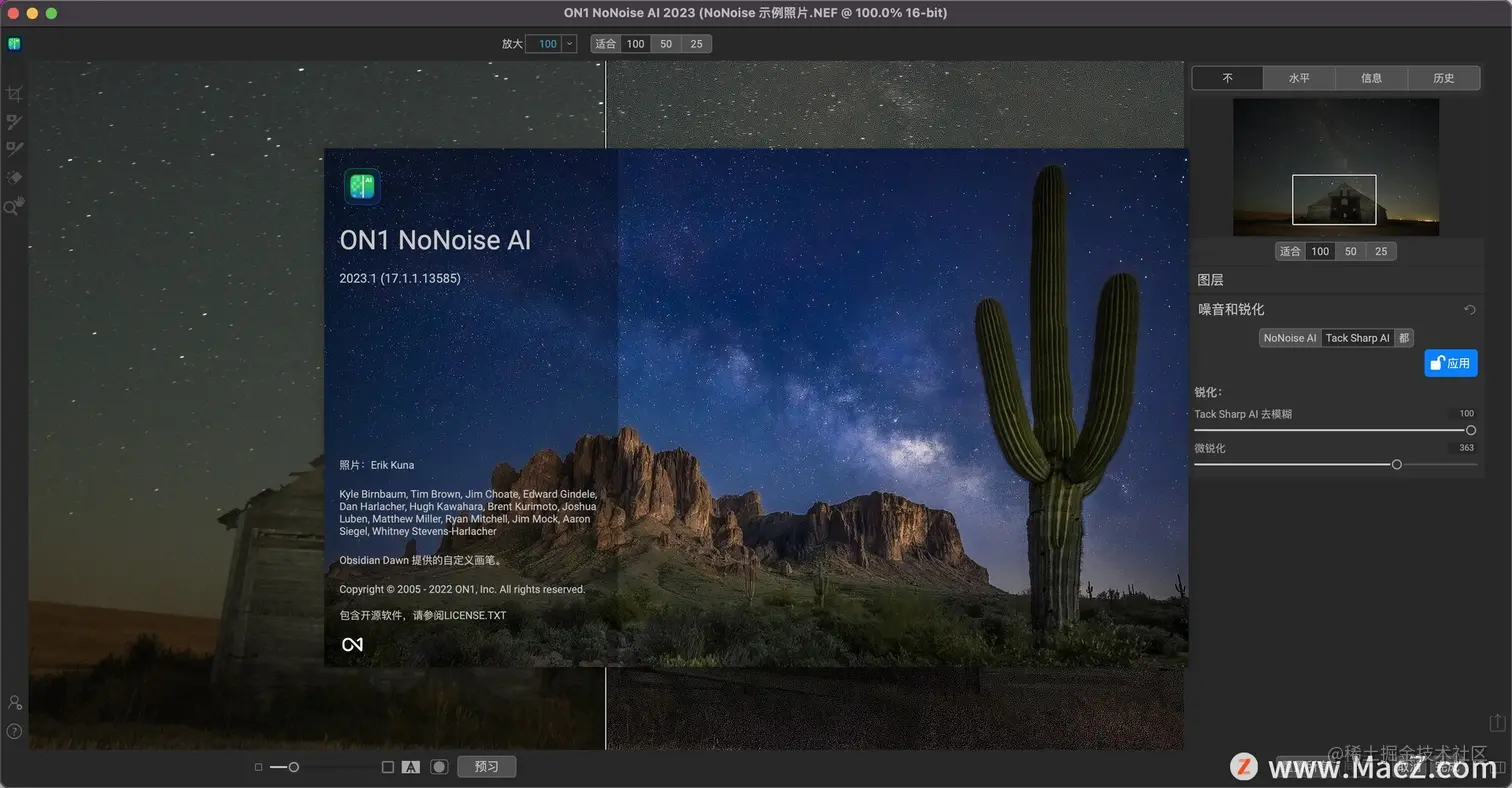Switch to the Tack Sharp AI mode tab

1357,338
